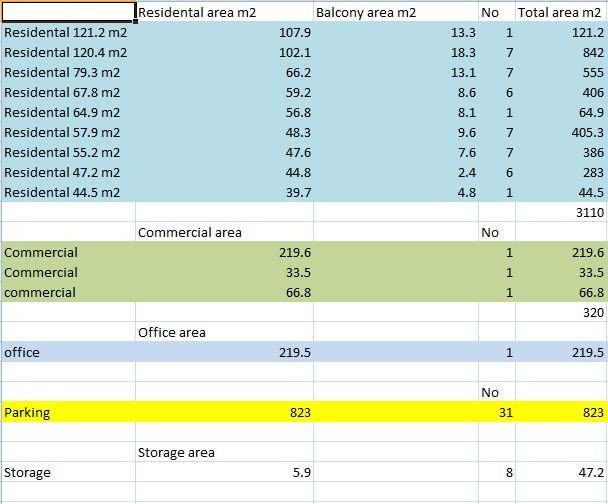Select the office total cell in Total area column
The width and height of the screenshot is (608, 504).
(x=561, y=352)
